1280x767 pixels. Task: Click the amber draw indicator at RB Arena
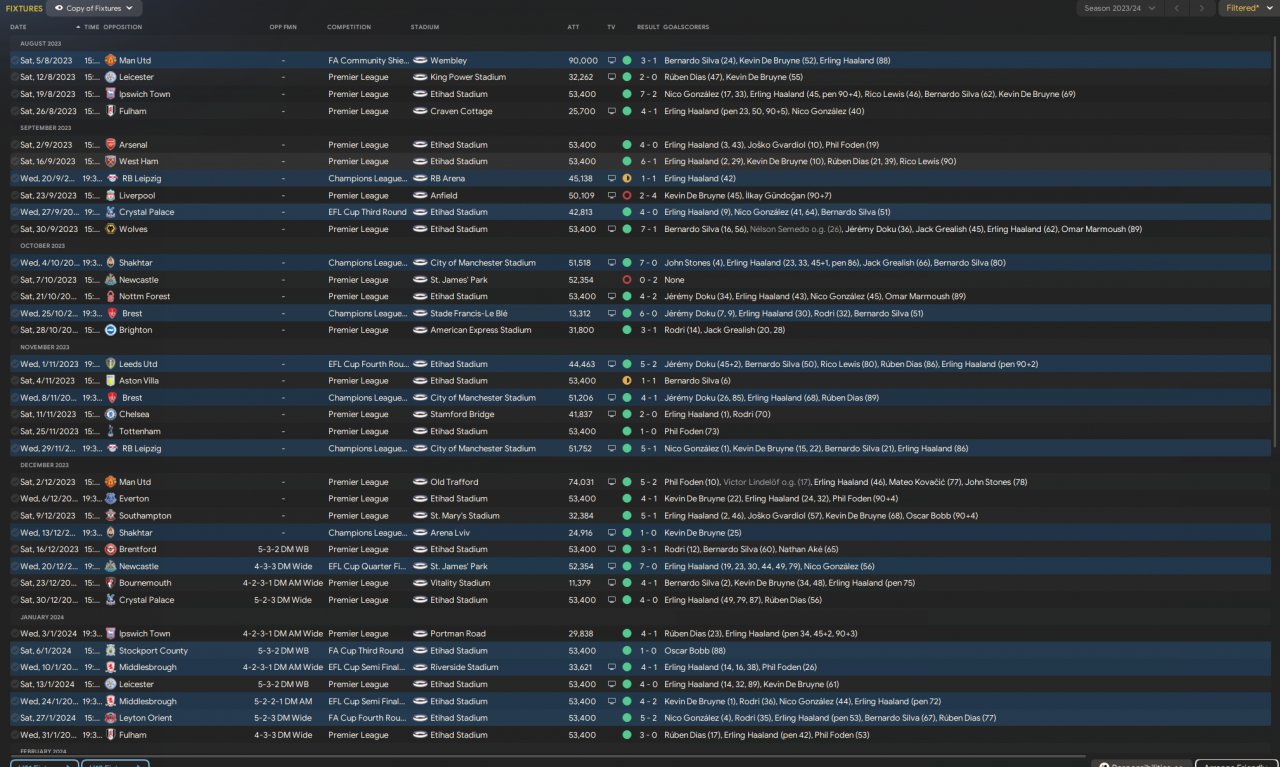[627, 178]
